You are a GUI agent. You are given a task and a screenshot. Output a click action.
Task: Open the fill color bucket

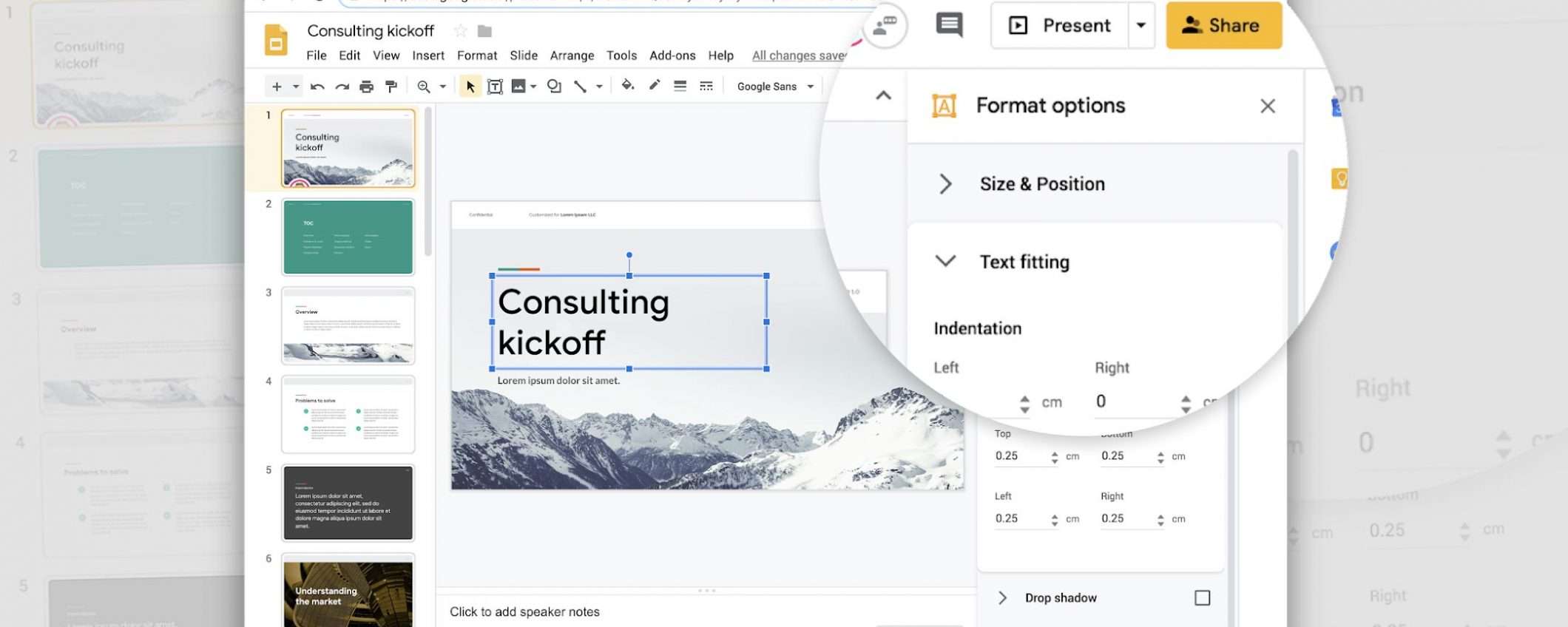coord(628,85)
